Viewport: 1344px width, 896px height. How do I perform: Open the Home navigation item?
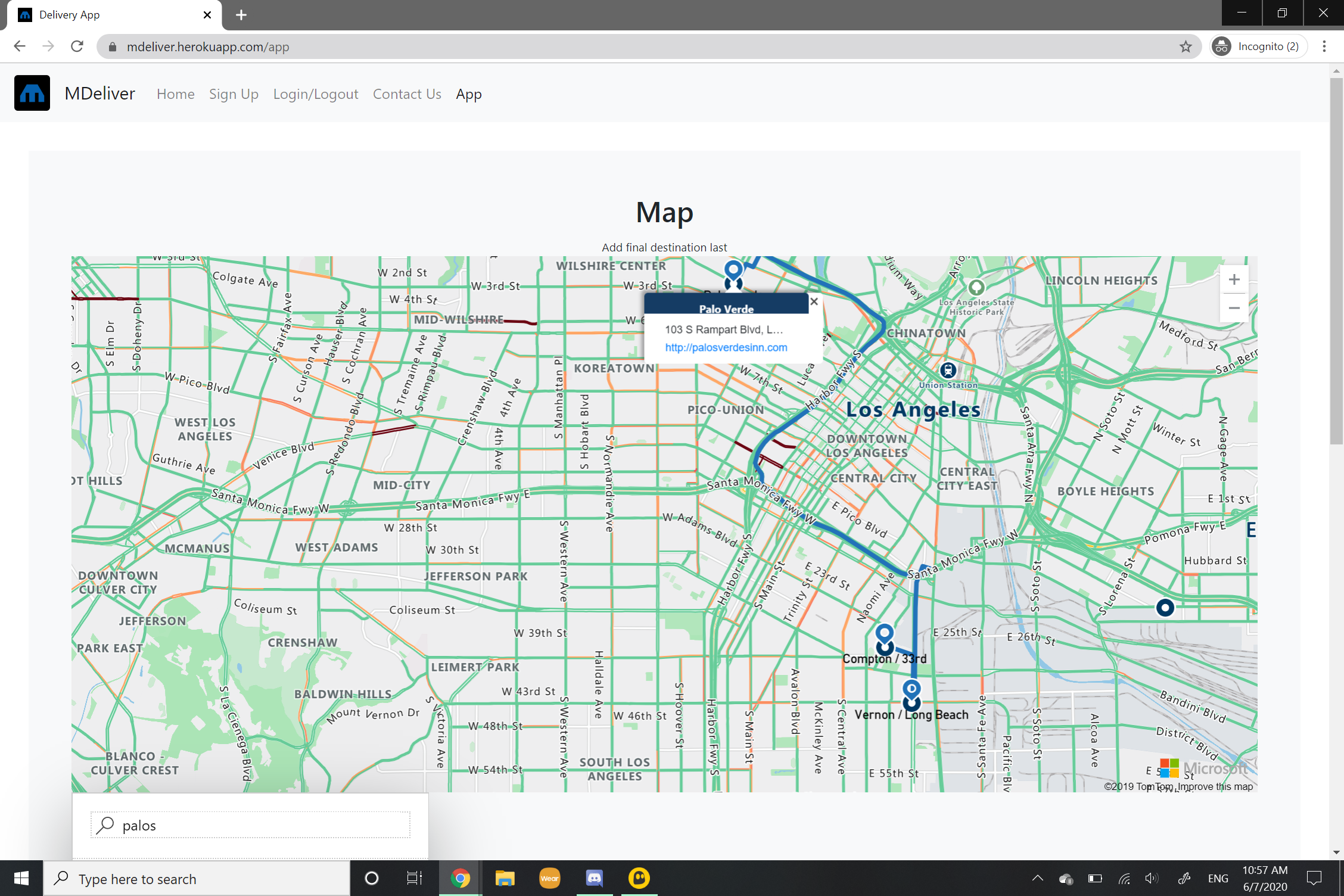click(175, 94)
